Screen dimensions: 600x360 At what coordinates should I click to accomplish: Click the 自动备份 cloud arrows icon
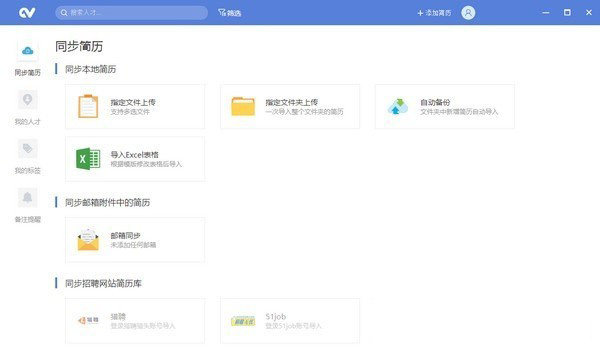[398, 106]
